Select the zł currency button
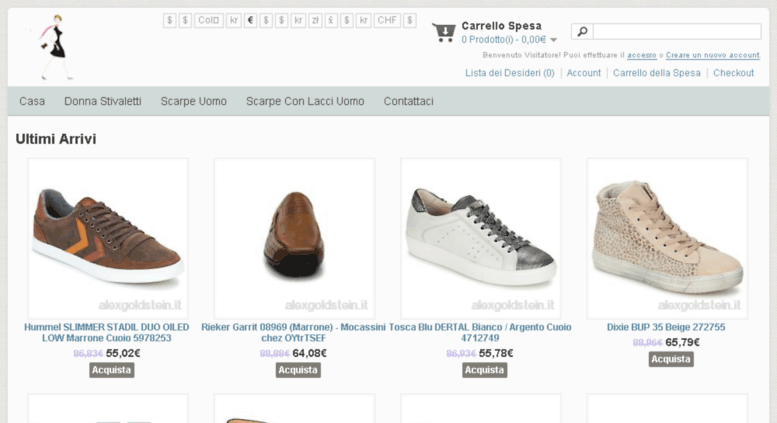 tap(315, 20)
